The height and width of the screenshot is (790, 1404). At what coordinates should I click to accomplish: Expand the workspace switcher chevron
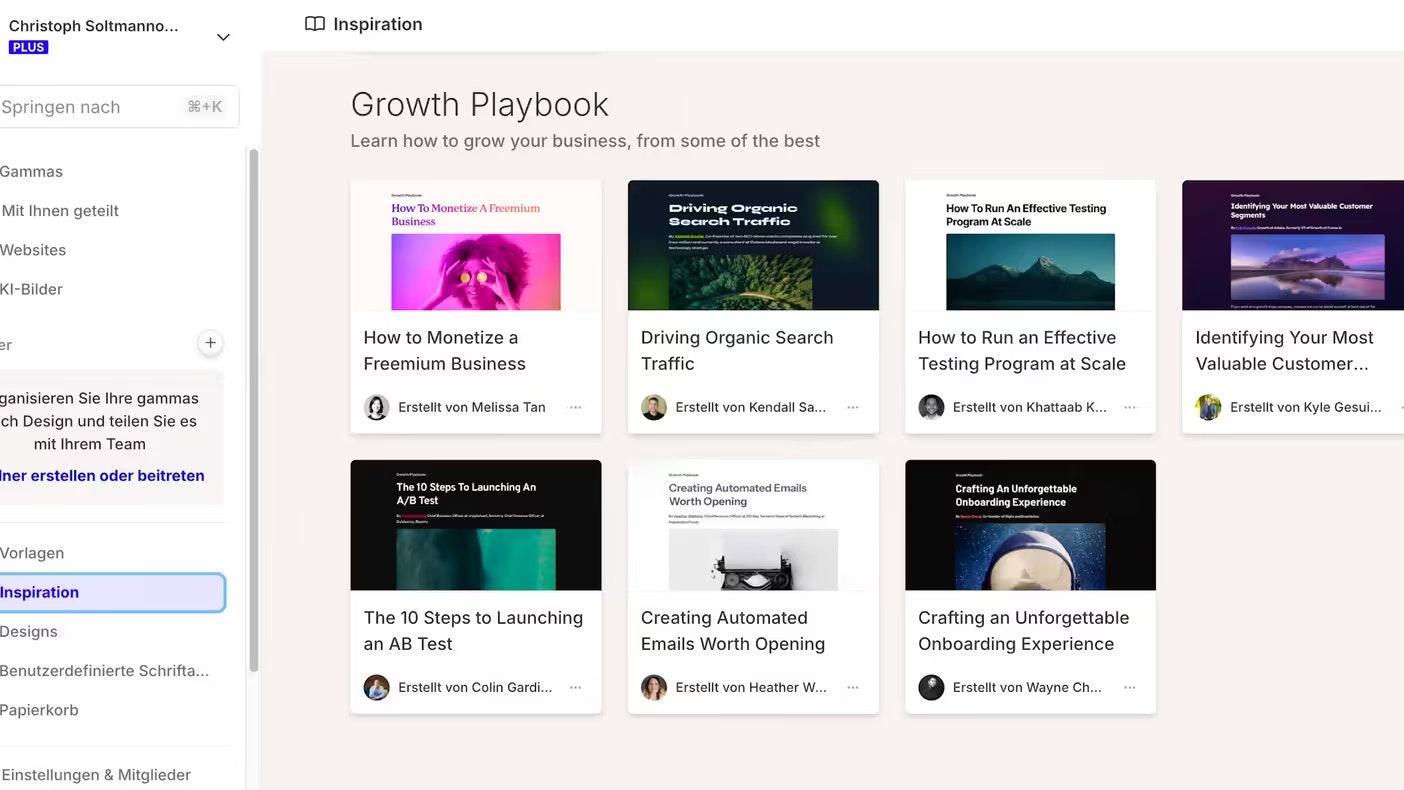[x=223, y=37]
